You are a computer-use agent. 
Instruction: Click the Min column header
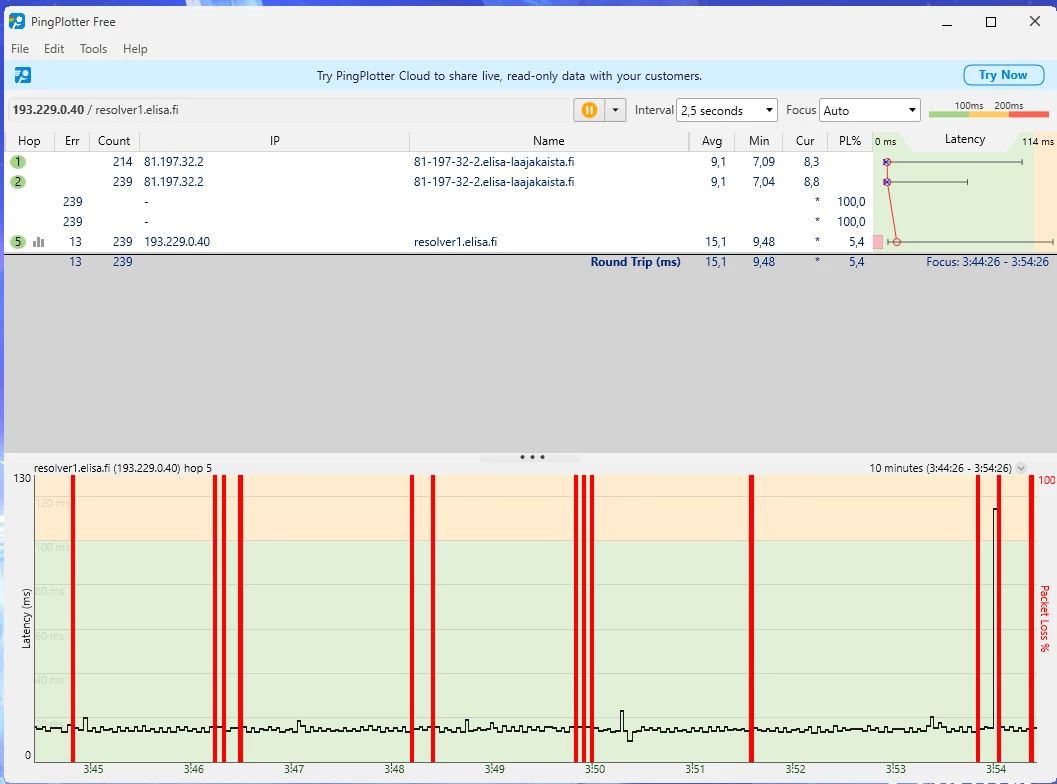click(x=759, y=141)
